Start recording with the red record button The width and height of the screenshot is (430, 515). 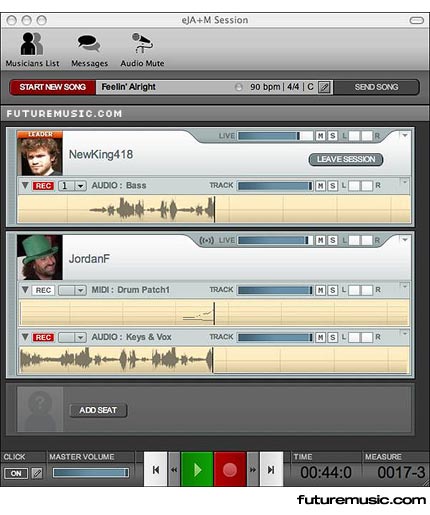(230, 470)
